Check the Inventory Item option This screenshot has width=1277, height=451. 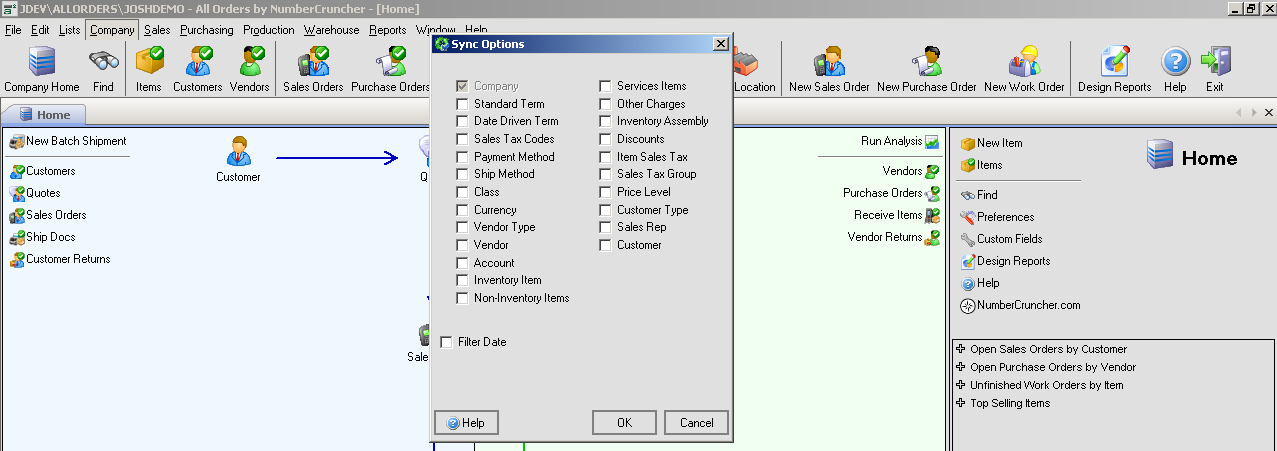(462, 281)
